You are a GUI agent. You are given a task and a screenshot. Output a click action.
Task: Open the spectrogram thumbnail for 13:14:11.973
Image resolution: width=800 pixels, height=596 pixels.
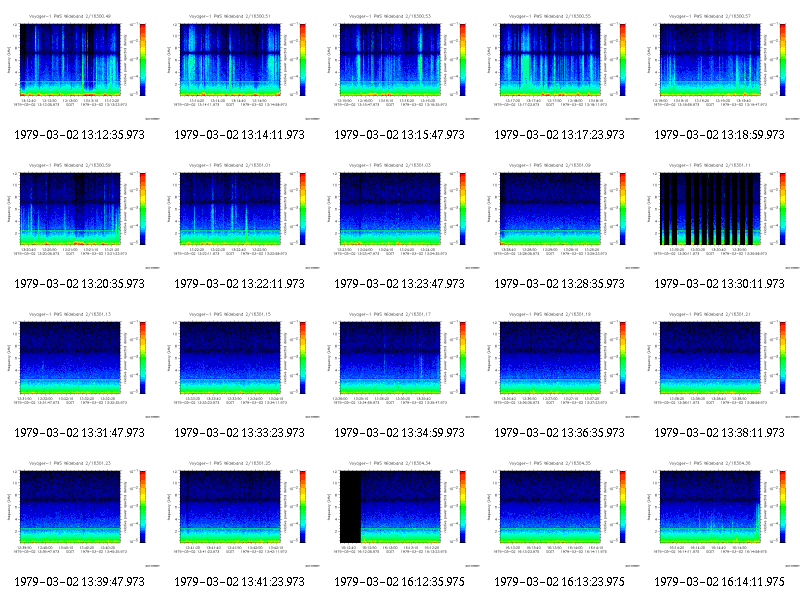[240, 66]
